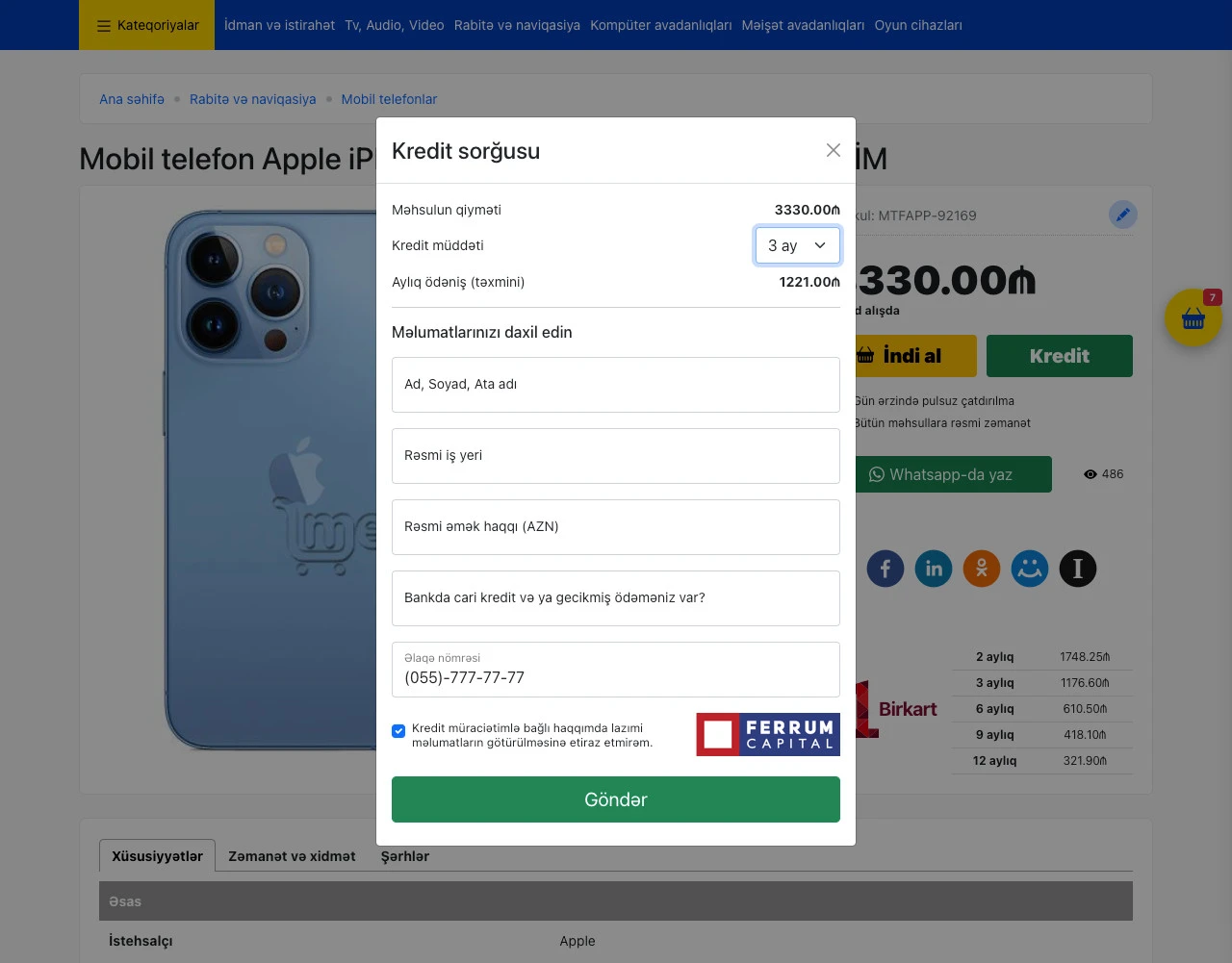Click the 1221.00₼ monthly payment value

(x=809, y=282)
